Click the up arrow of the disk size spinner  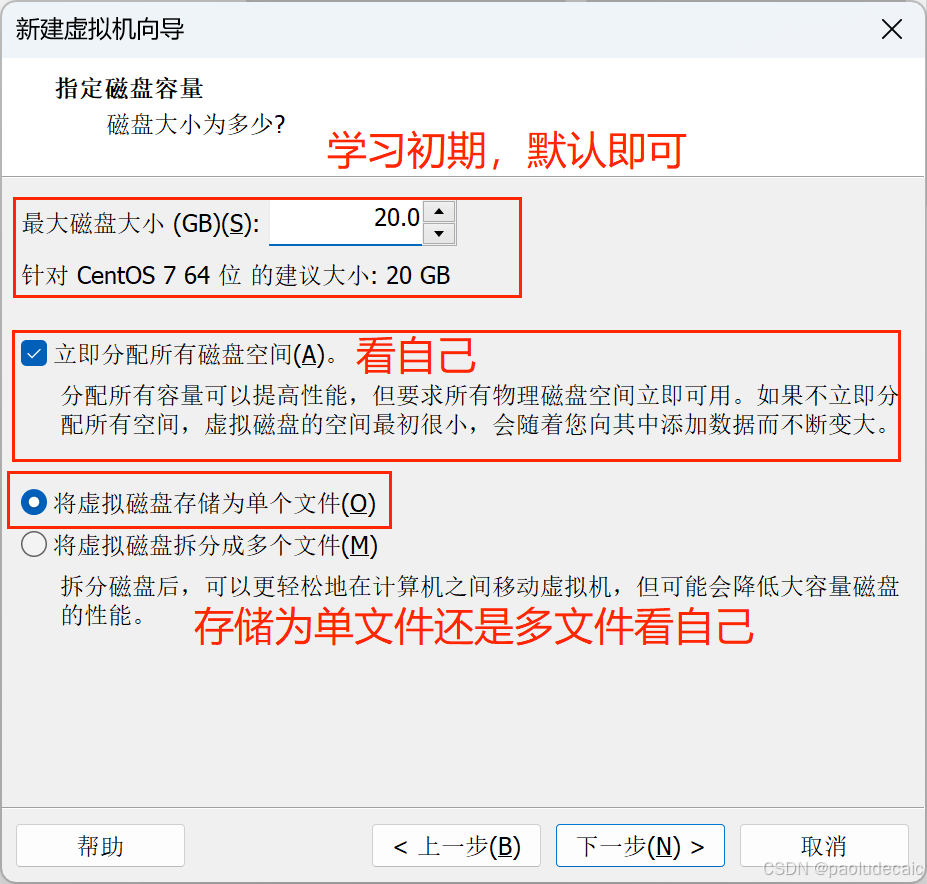[439, 212]
